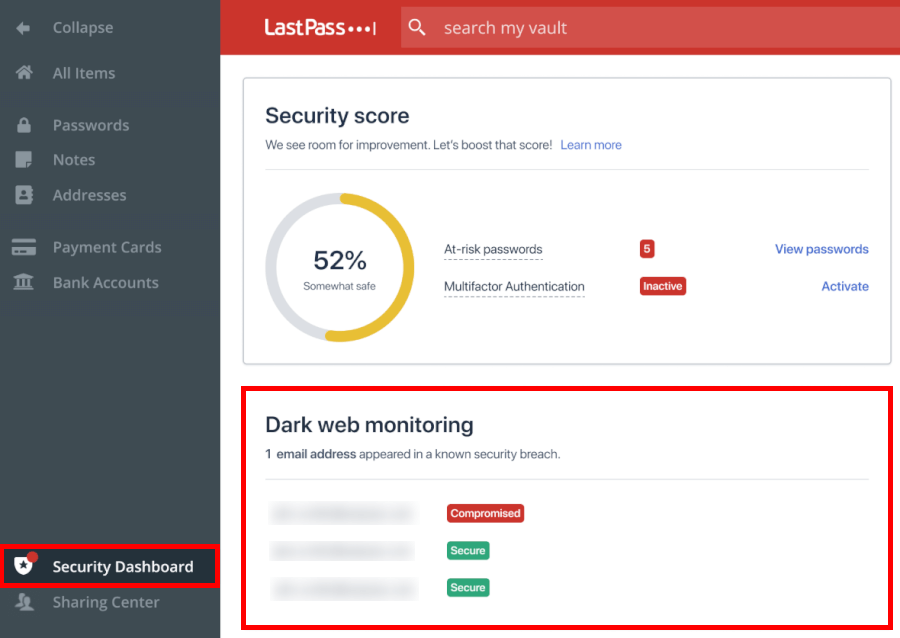Click the LastPass logo
The height and width of the screenshot is (638, 900).
click(320, 27)
